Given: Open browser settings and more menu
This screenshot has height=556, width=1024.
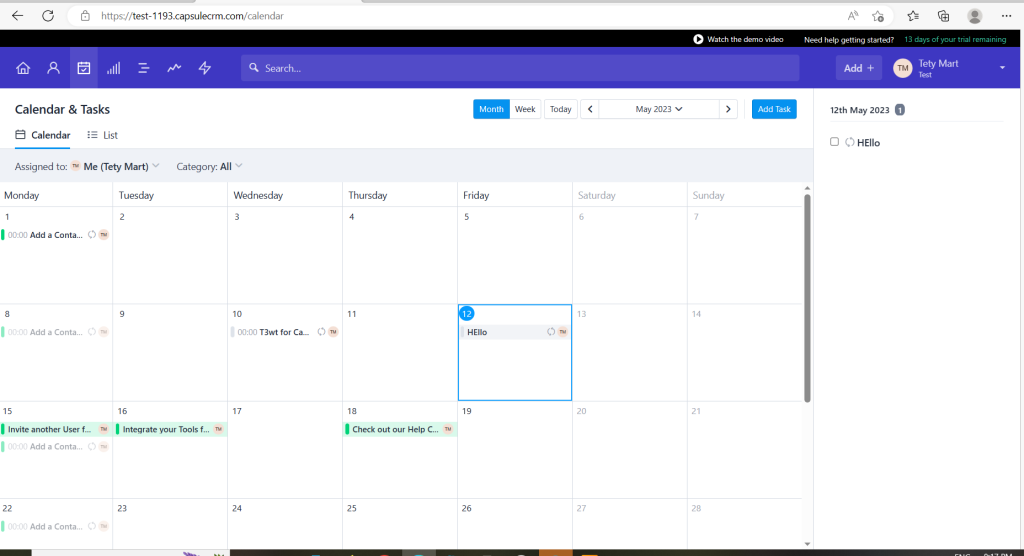Looking at the screenshot, I should point(1006,16).
